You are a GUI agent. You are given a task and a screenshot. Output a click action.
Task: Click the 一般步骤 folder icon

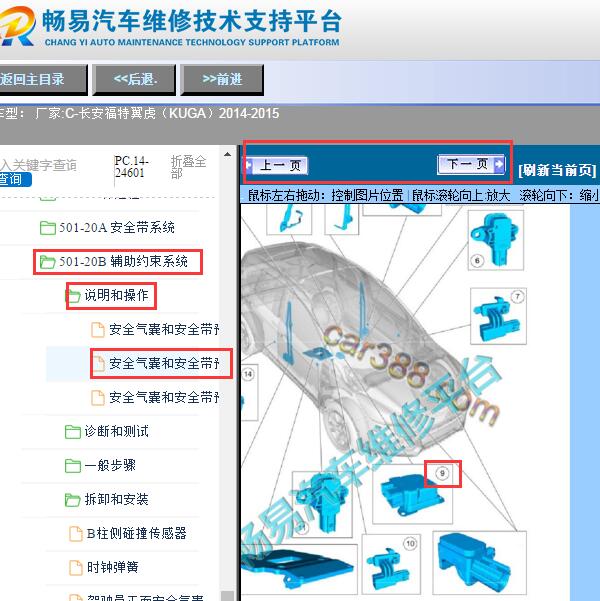(72, 466)
